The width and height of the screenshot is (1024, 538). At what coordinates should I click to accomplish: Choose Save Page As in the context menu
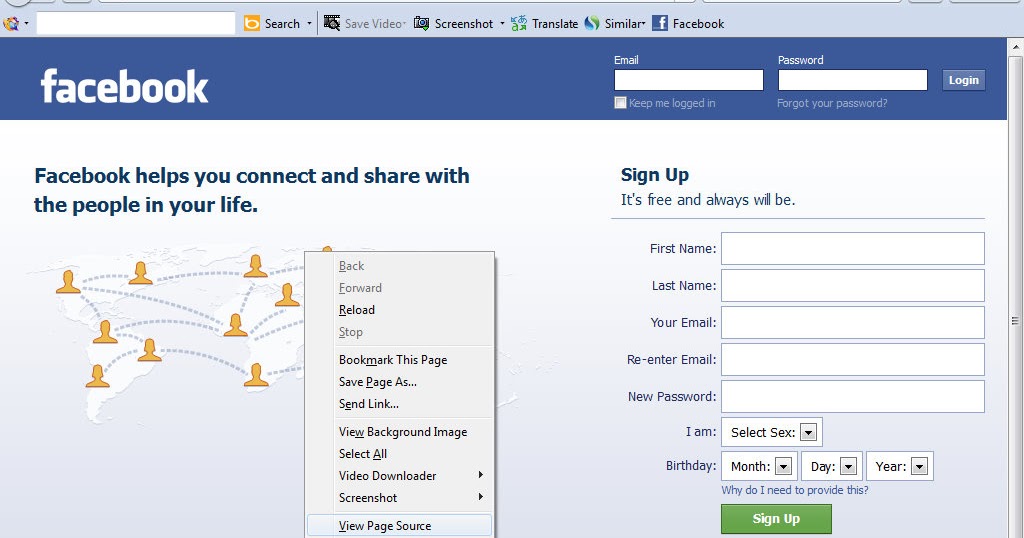(400, 382)
